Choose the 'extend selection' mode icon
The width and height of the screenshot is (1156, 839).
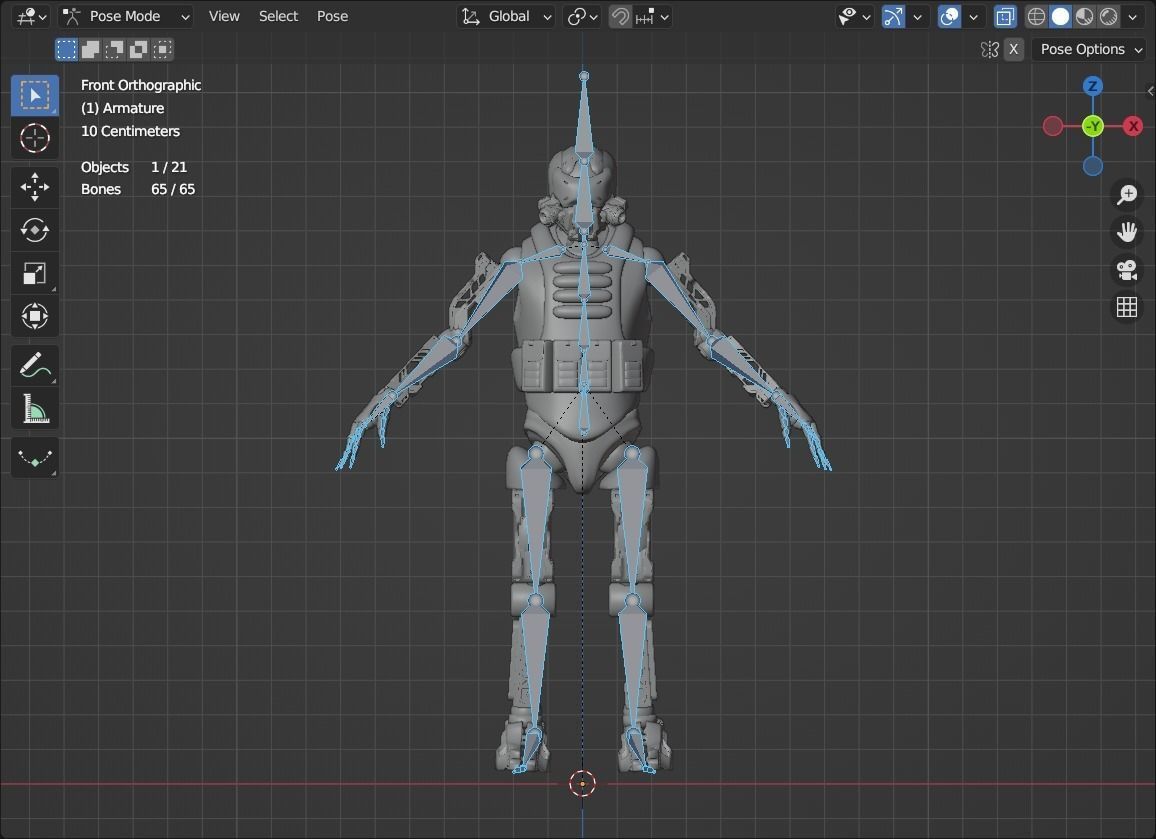tap(91, 49)
